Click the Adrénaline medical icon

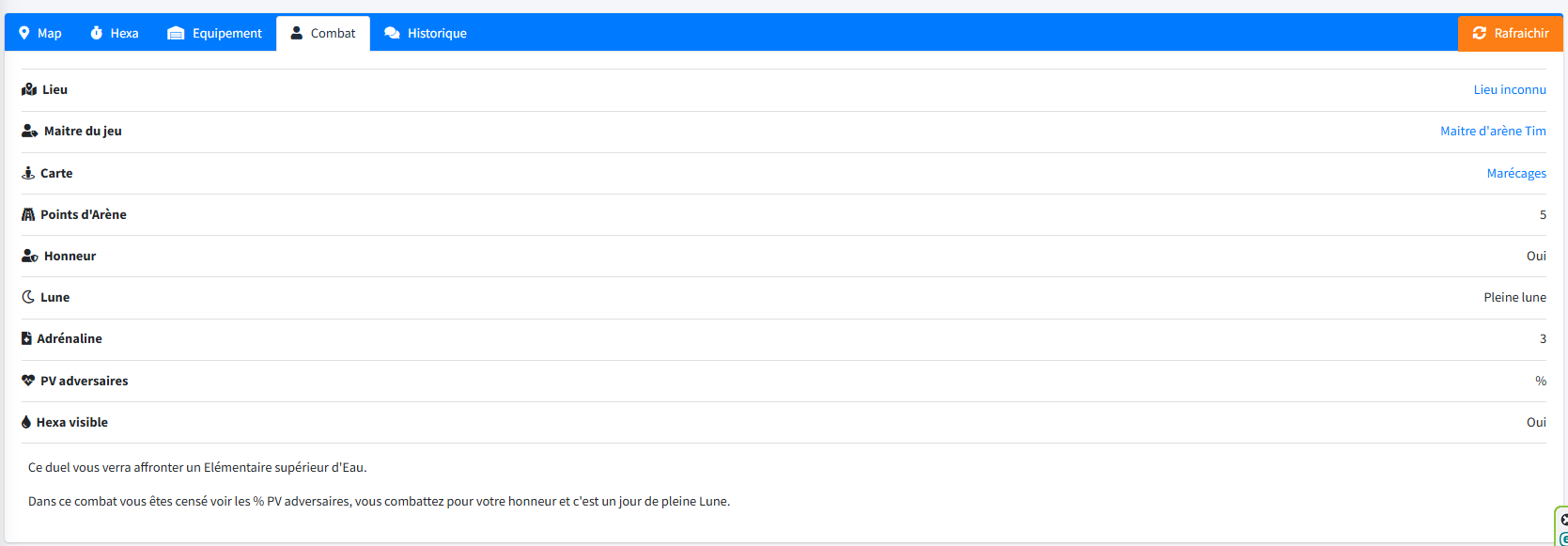click(26, 339)
